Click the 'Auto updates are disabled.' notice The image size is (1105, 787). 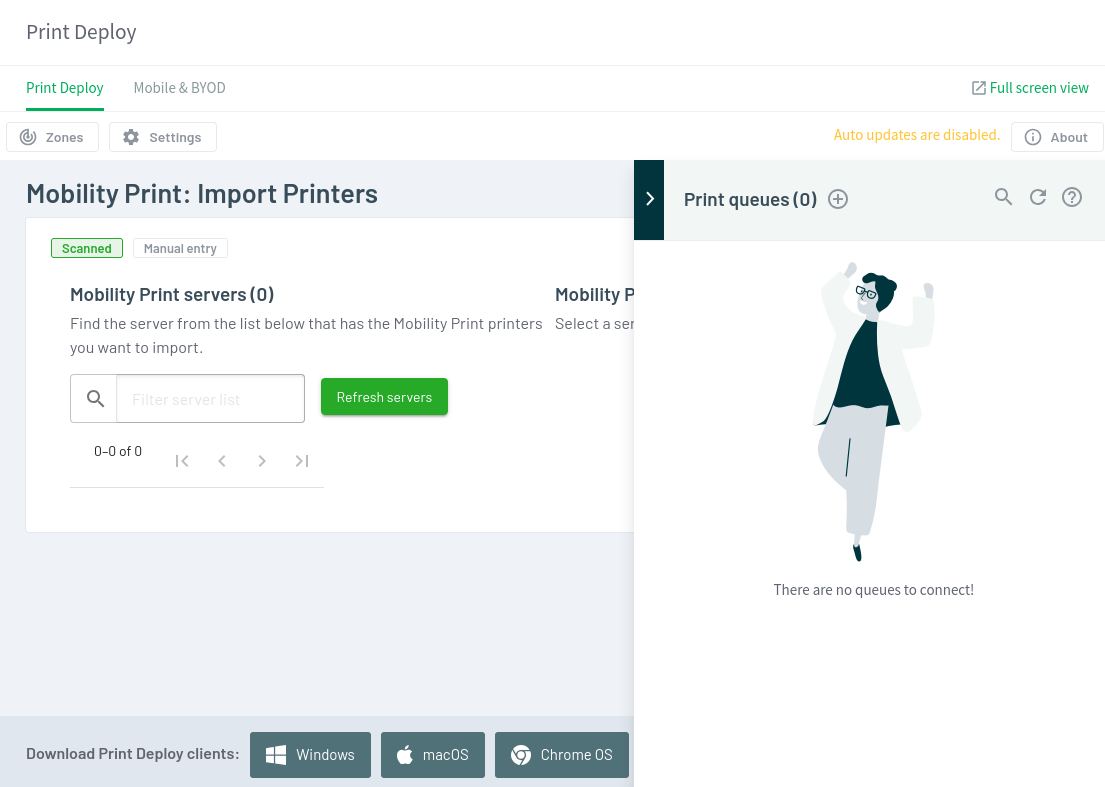[x=916, y=135]
